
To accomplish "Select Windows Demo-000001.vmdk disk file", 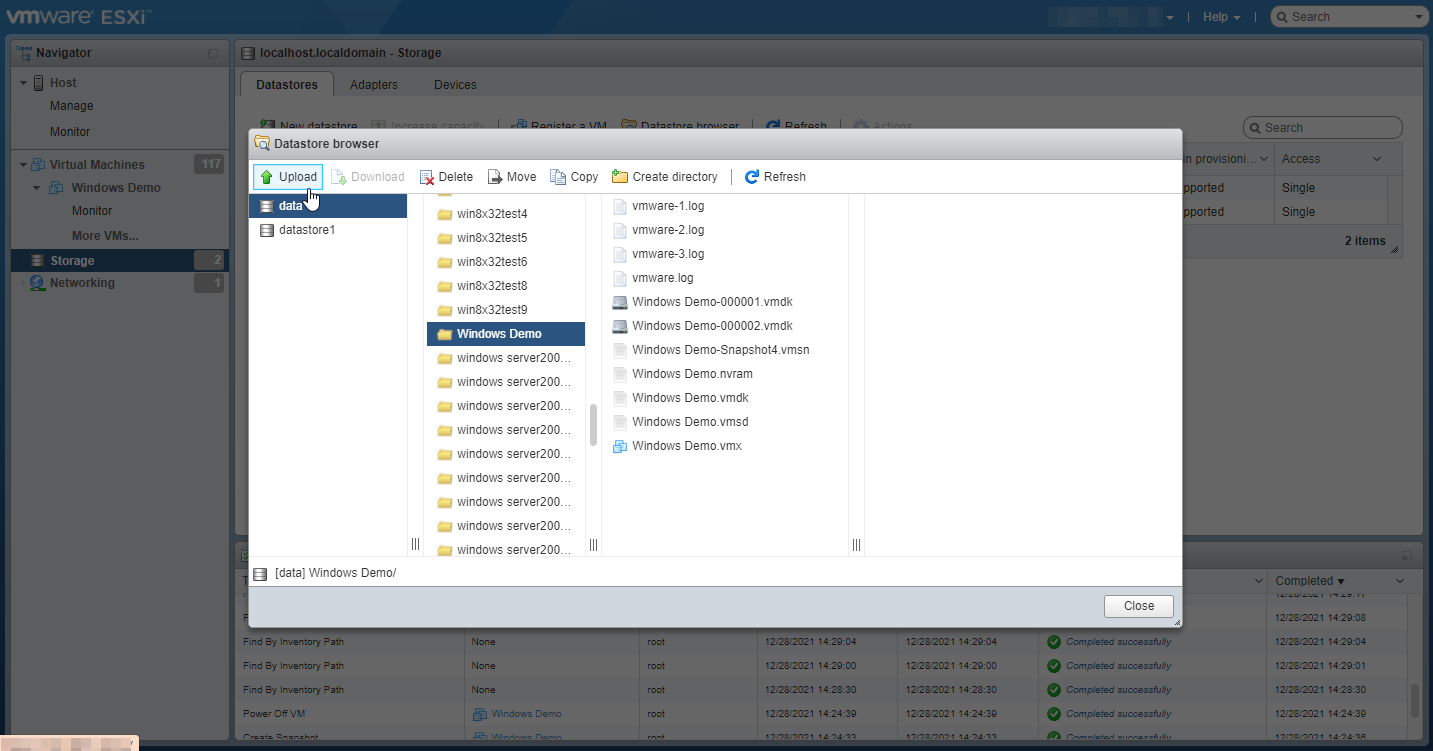I will click(x=711, y=302).
